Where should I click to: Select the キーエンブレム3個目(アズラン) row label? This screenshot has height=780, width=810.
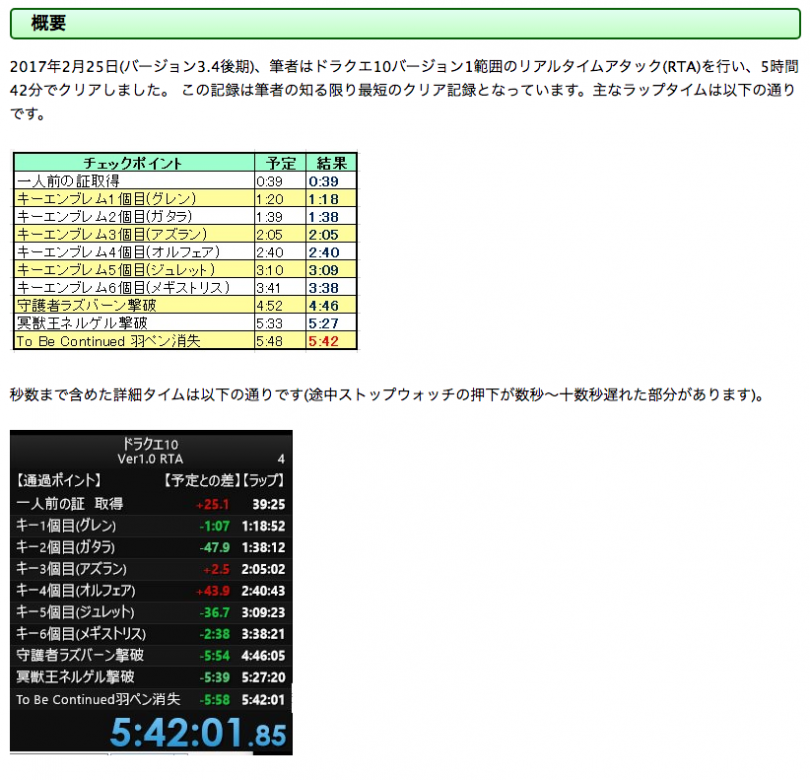pyautogui.click(x=112, y=234)
